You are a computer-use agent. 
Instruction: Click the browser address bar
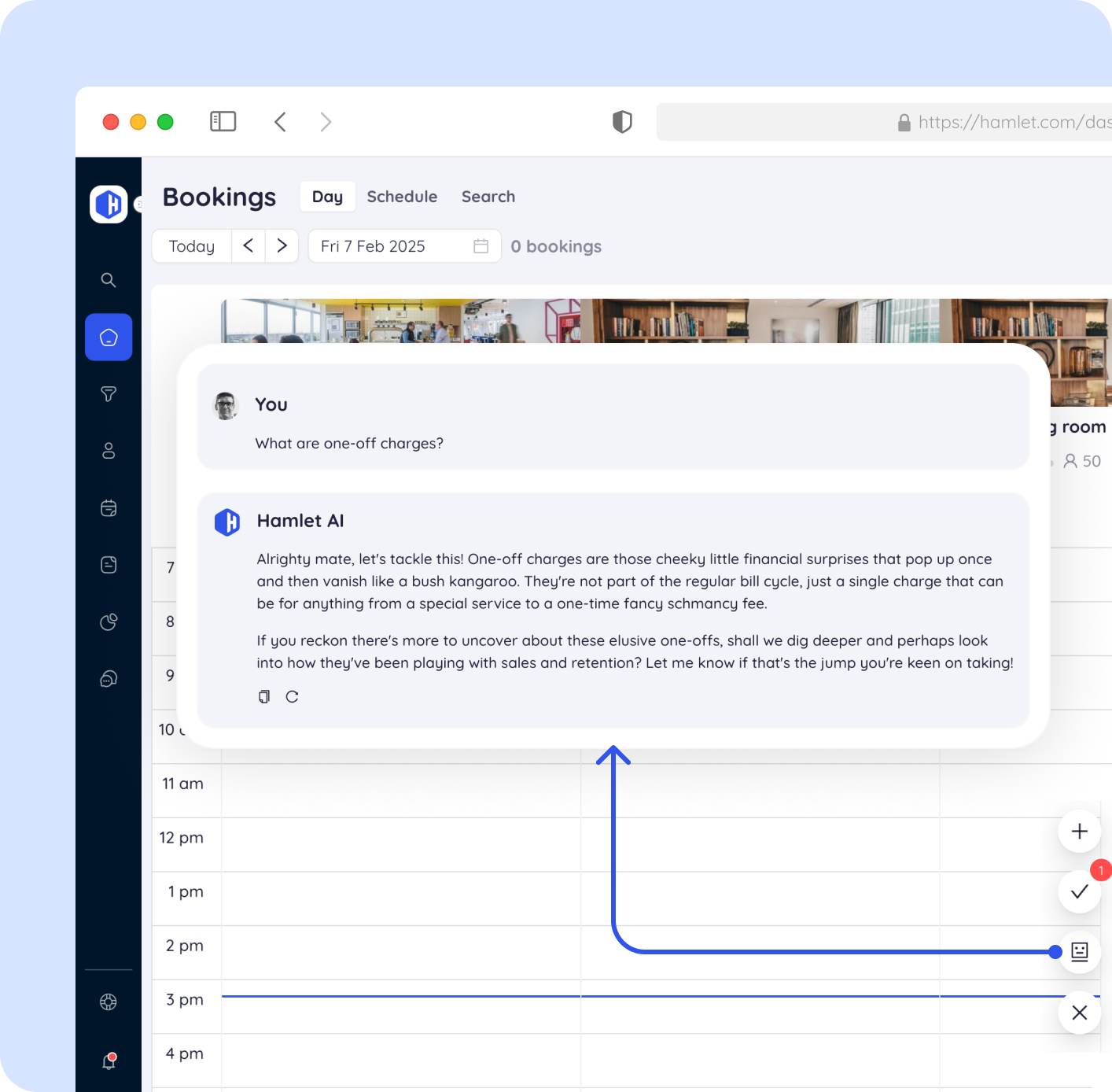pos(884,122)
